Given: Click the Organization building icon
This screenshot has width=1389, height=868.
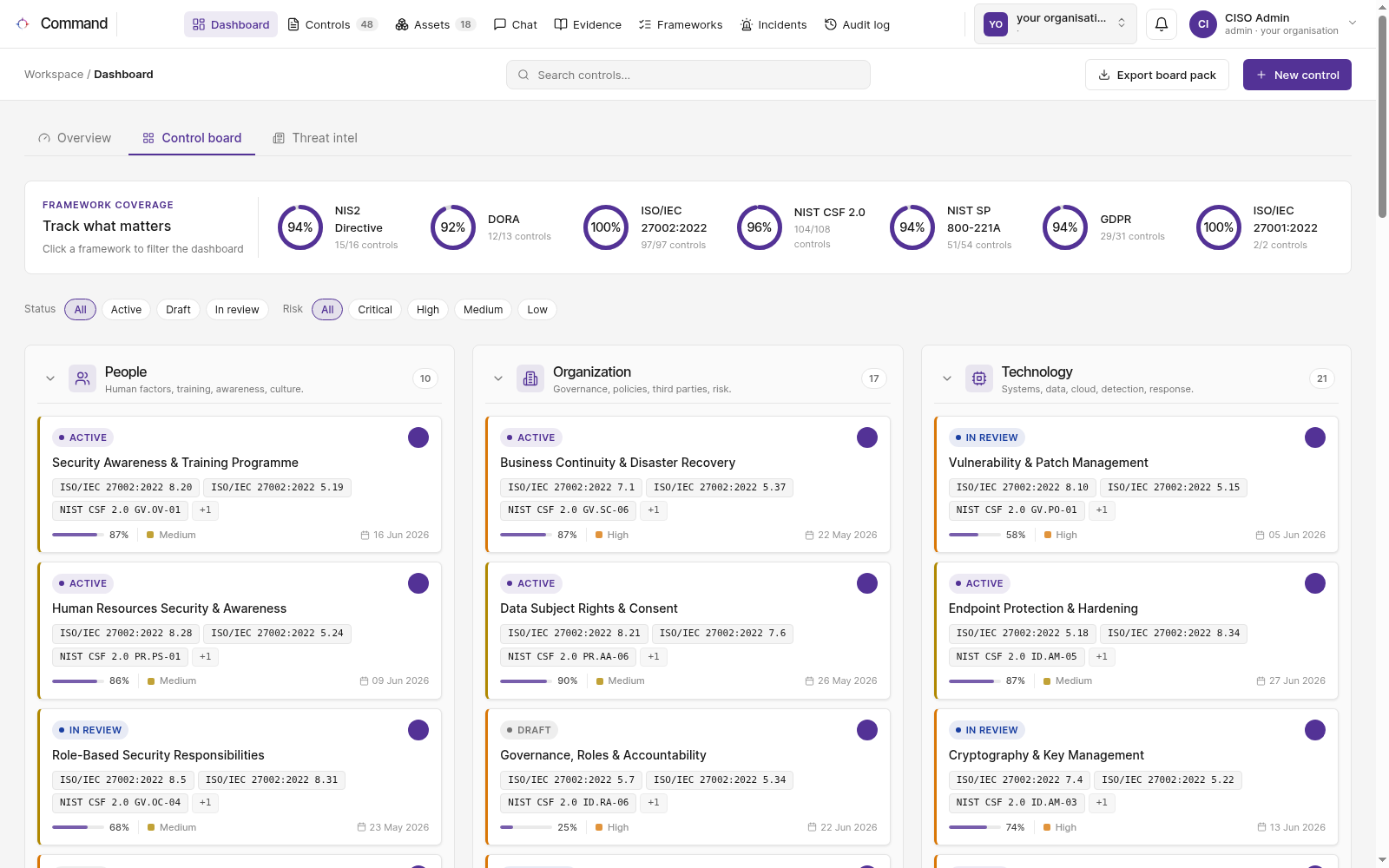Looking at the screenshot, I should tap(530, 378).
